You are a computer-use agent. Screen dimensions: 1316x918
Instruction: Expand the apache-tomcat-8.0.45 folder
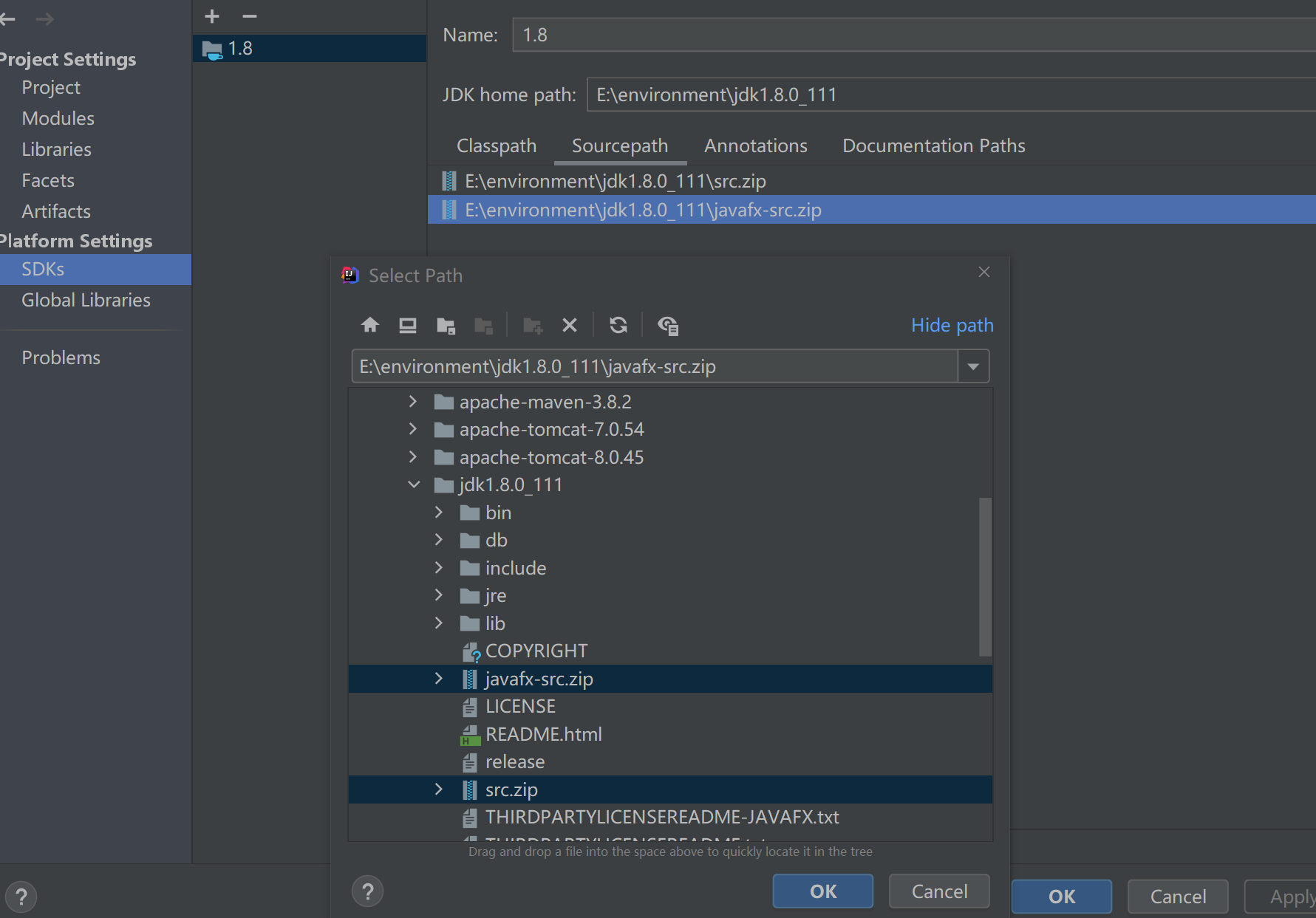413,457
